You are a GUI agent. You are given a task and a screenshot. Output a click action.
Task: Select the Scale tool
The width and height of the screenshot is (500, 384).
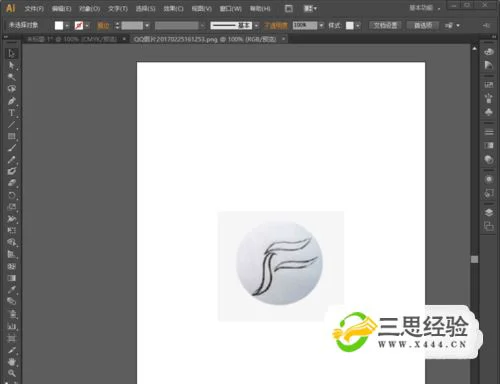point(12,207)
